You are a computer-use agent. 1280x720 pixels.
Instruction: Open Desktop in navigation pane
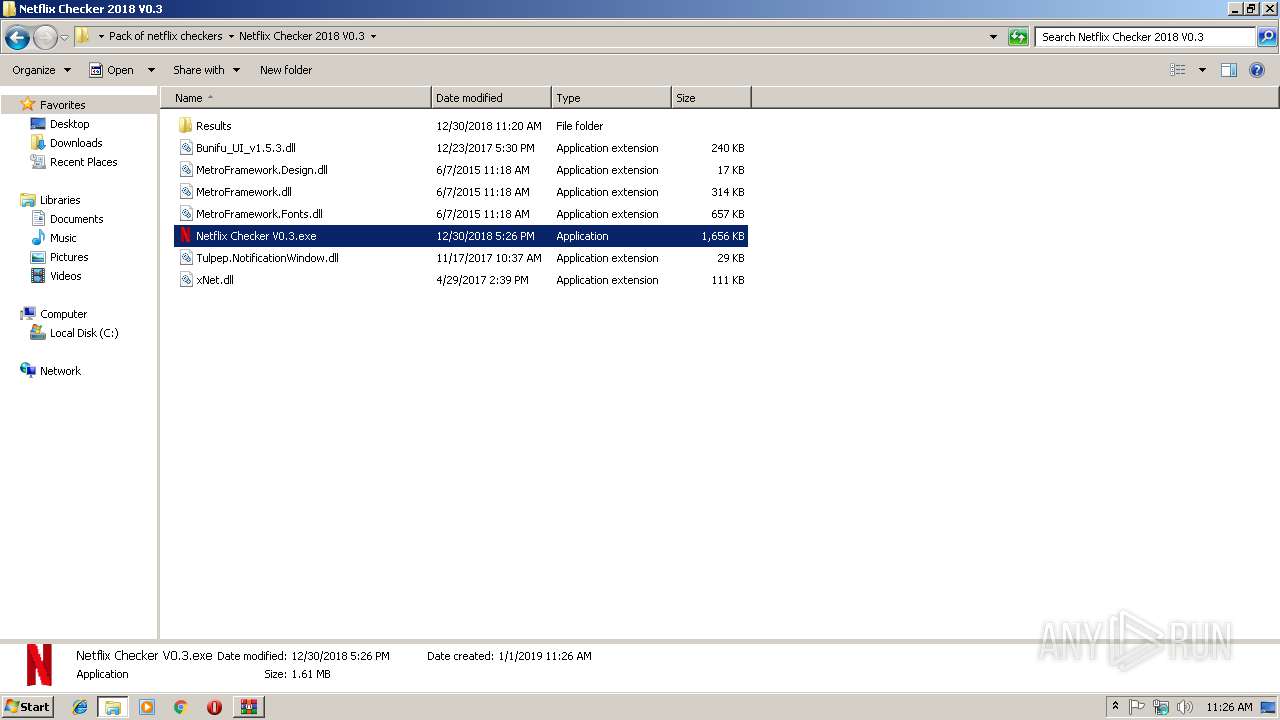click(69, 124)
